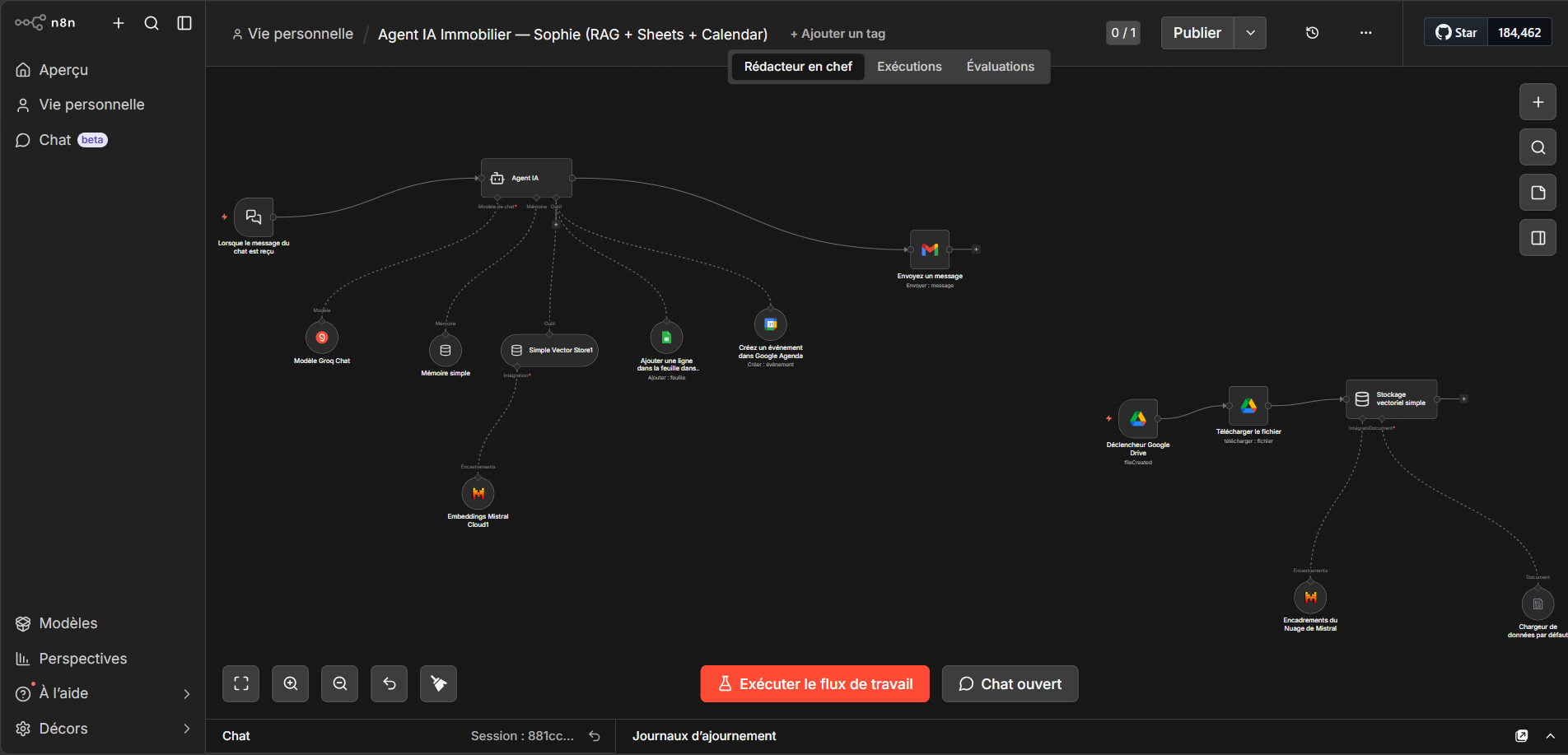Open the workflow history clock icon

[1312, 33]
